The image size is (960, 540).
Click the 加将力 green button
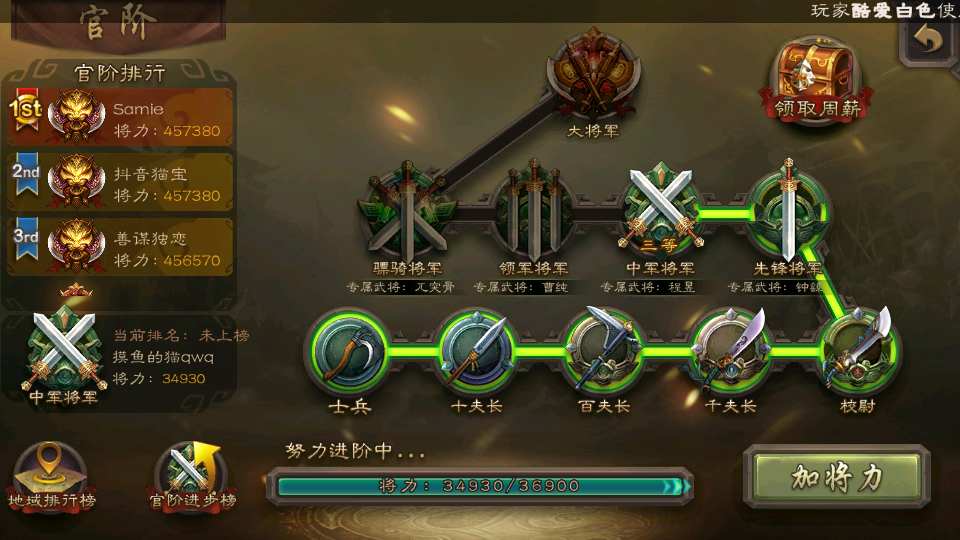pos(837,477)
